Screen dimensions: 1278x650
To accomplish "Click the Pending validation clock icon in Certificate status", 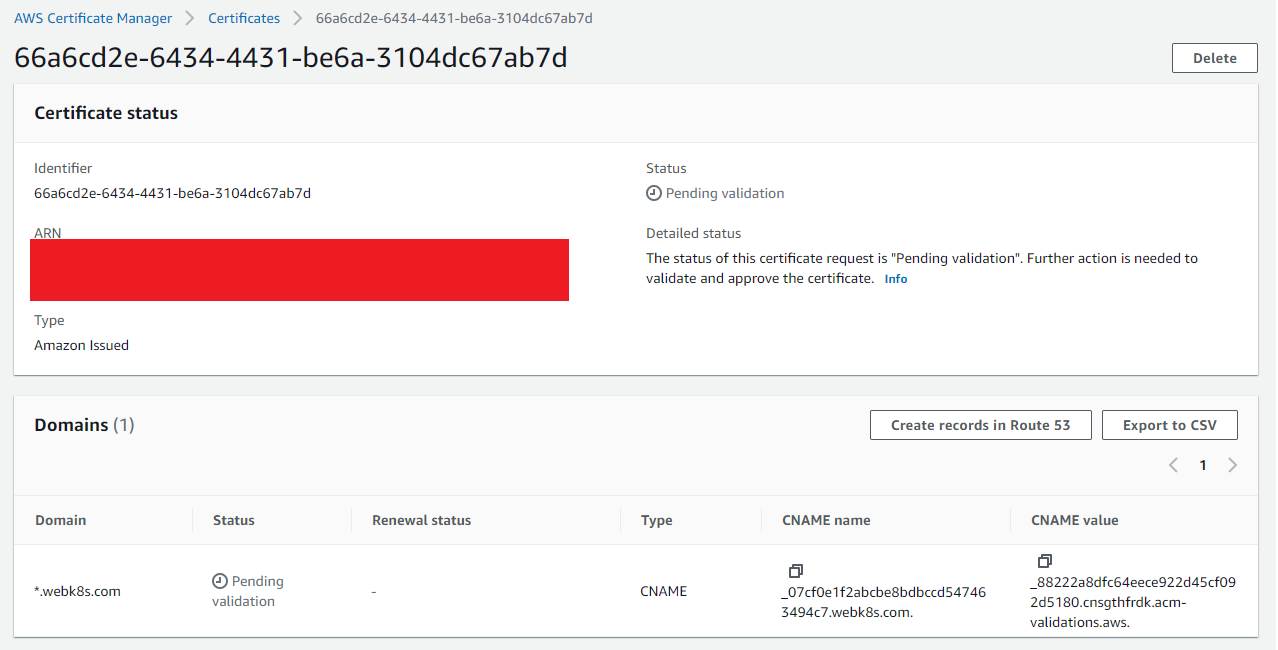I will click(653, 192).
